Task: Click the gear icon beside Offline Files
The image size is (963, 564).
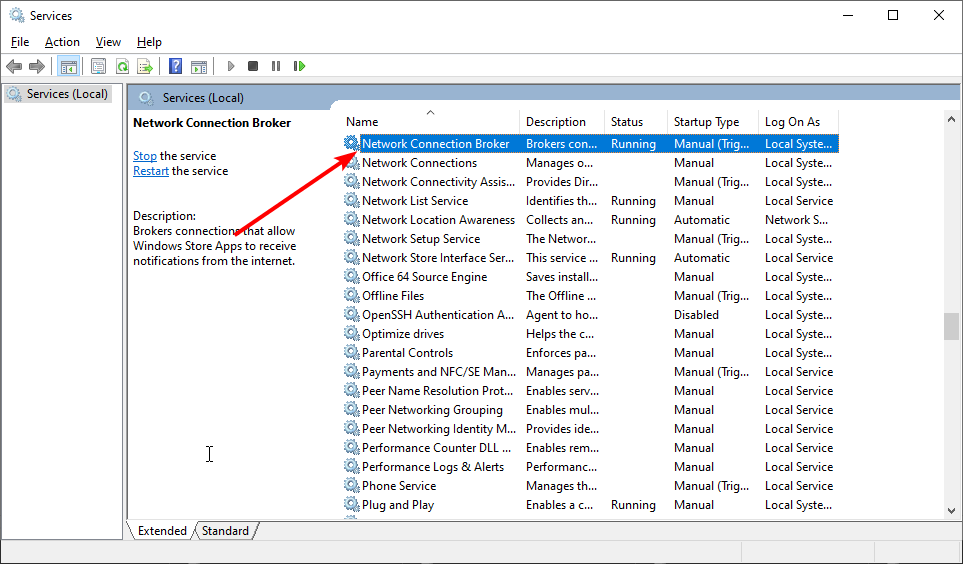Action: [x=351, y=296]
